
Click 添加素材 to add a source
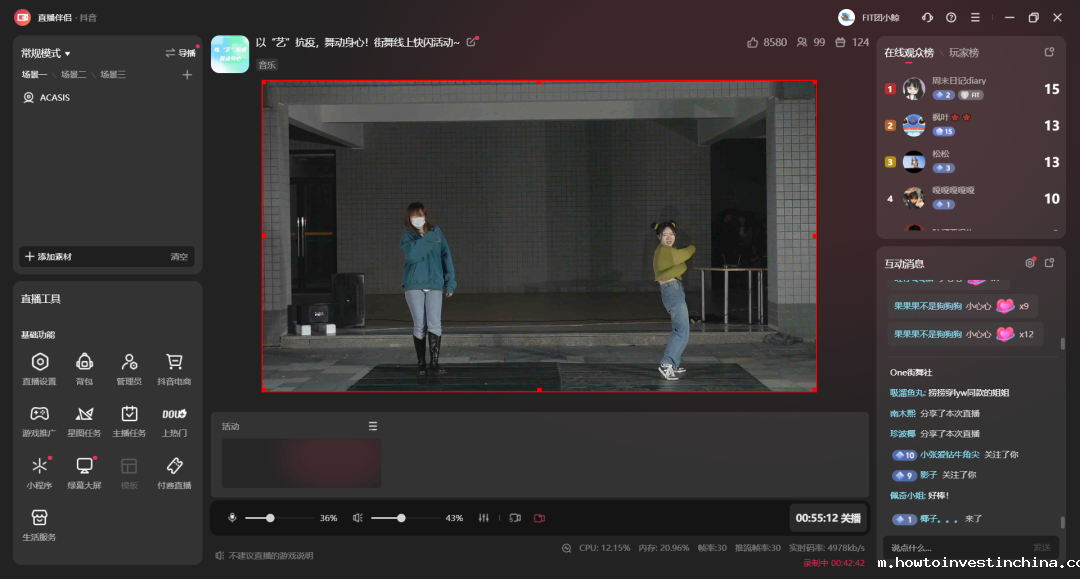tap(48, 257)
